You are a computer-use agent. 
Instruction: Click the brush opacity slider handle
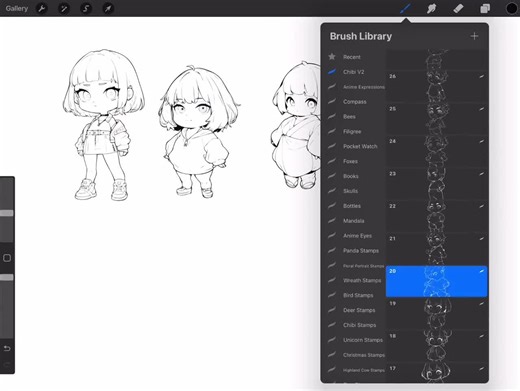[x=7, y=277]
